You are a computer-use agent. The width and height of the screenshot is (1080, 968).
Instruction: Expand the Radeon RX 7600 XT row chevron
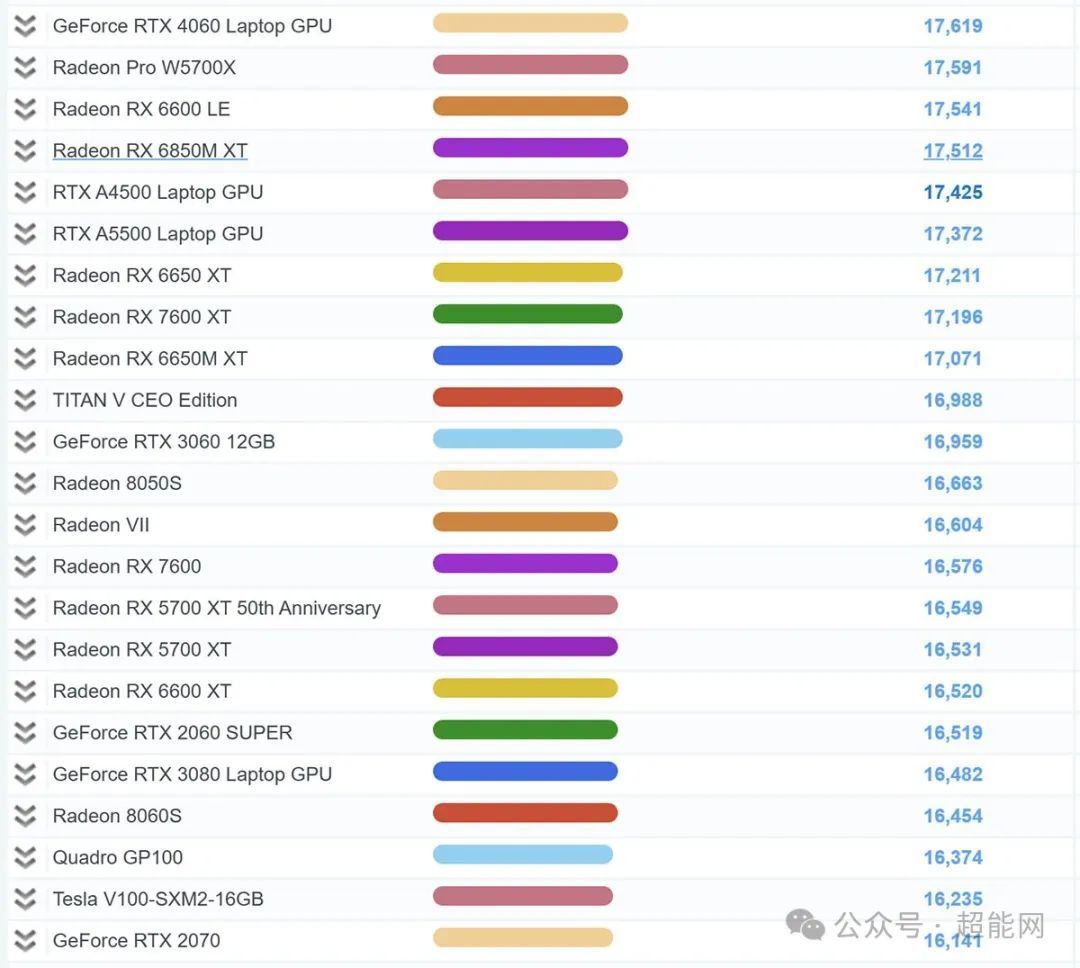tap(25, 317)
